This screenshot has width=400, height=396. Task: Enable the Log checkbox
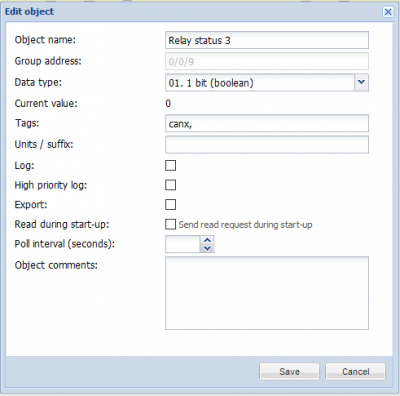pos(170,165)
